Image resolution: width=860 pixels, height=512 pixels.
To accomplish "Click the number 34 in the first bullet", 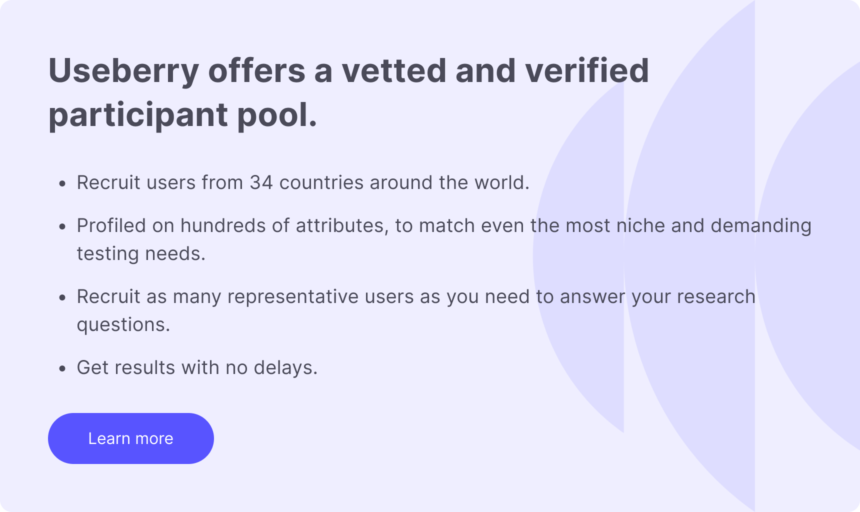I will [261, 184].
